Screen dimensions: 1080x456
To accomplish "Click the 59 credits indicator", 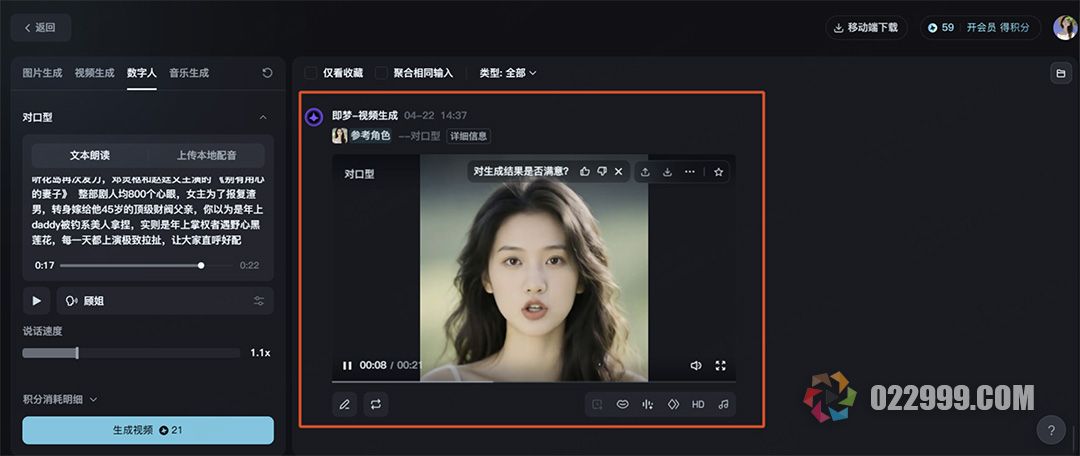I will 941,28.
